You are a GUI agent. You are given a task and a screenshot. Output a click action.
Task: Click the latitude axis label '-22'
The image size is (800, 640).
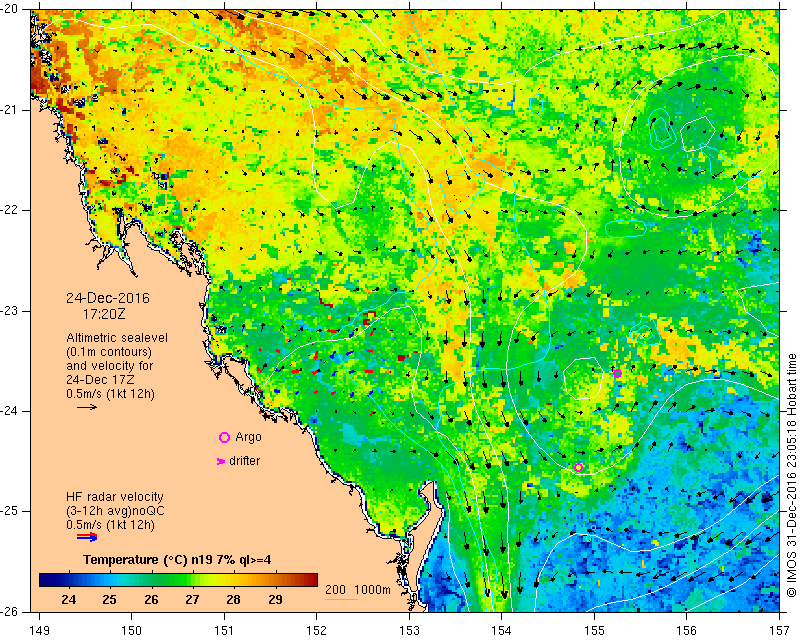[x=10, y=210]
